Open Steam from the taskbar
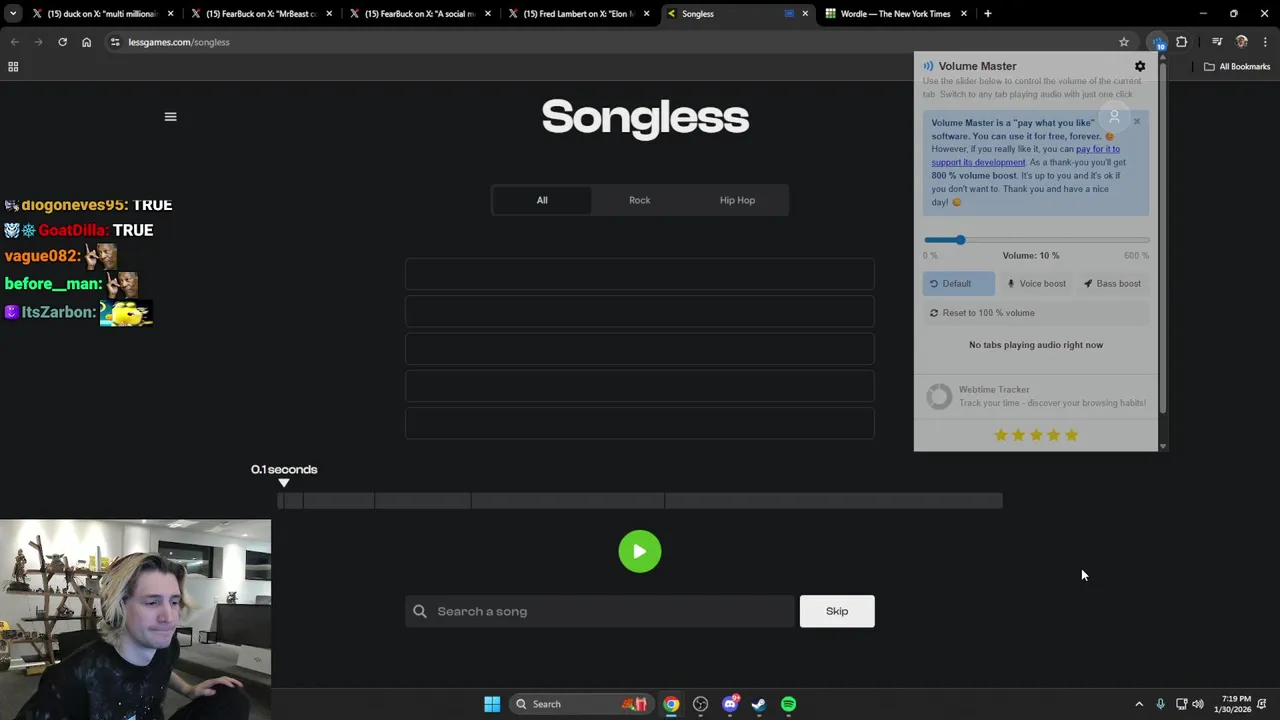 coord(759,704)
